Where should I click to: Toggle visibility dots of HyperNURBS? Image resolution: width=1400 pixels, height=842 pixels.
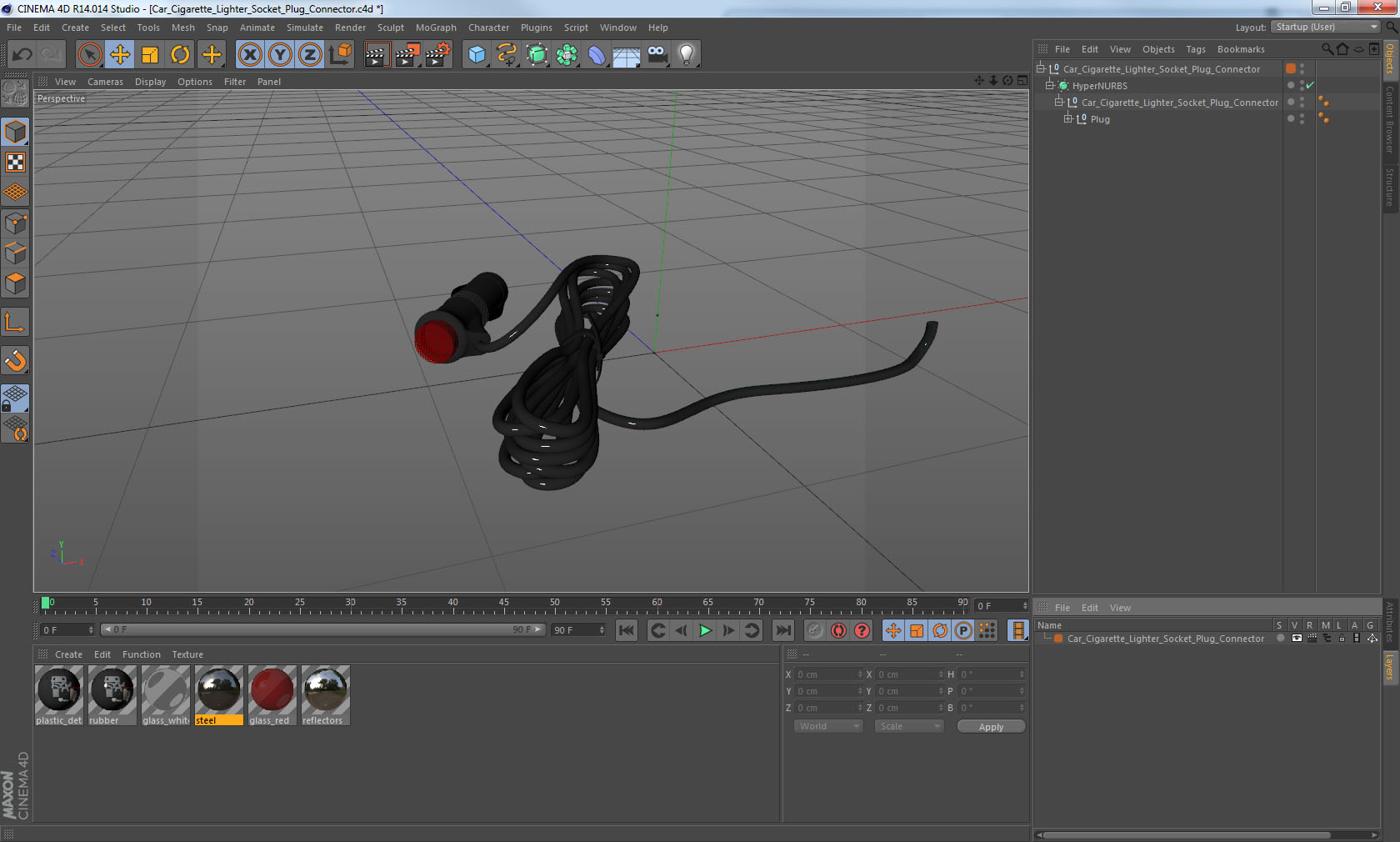tap(1302, 86)
